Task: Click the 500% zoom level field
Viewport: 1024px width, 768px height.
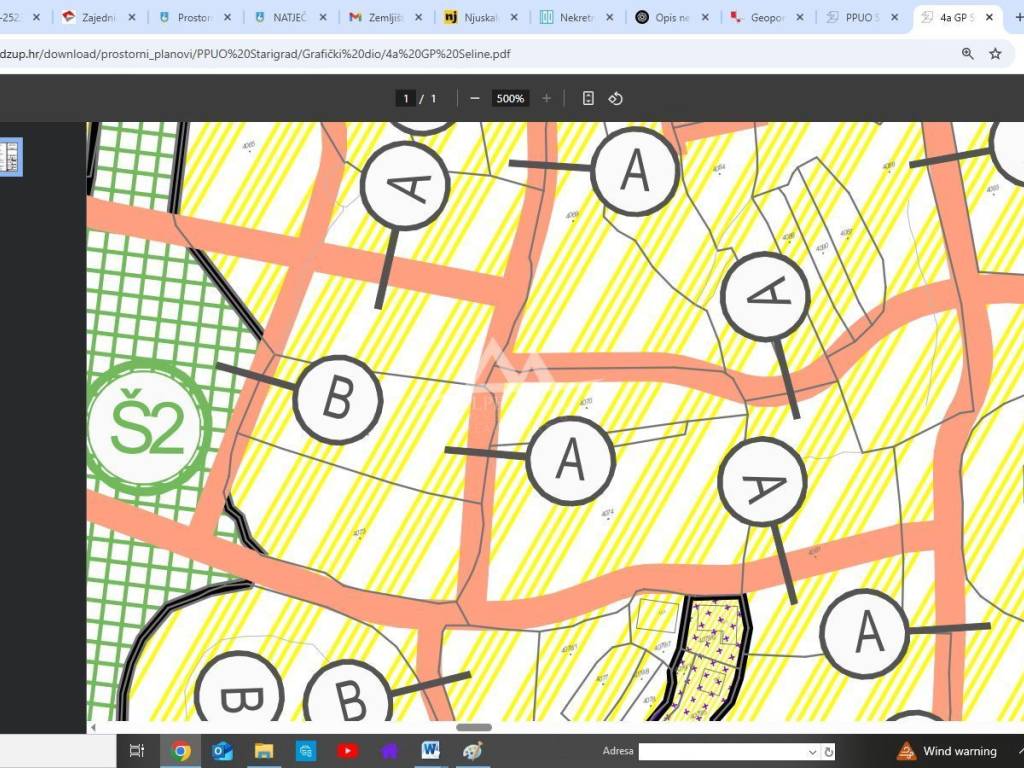Action: (x=510, y=98)
